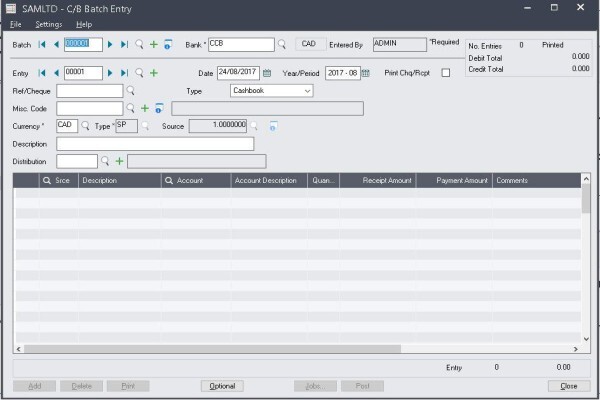This screenshot has height=400, width=600.
Task: Add new Misc. Code with plus icon
Action: coord(145,108)
